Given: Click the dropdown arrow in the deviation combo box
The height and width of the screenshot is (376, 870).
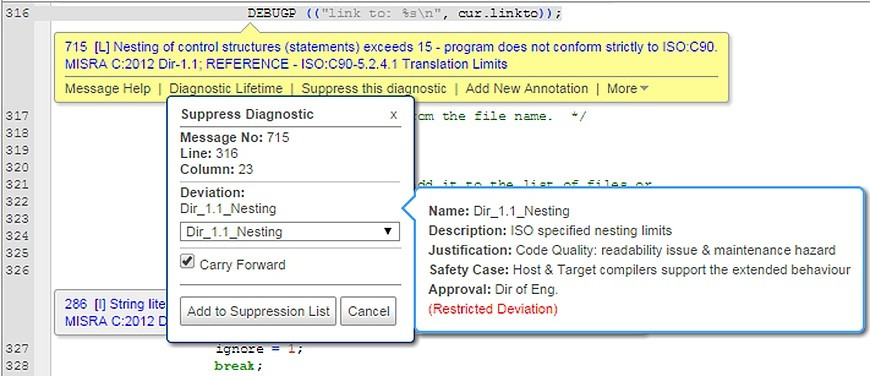Looking at the screenshot, I should pyautogui.click(x=388, y=232).
